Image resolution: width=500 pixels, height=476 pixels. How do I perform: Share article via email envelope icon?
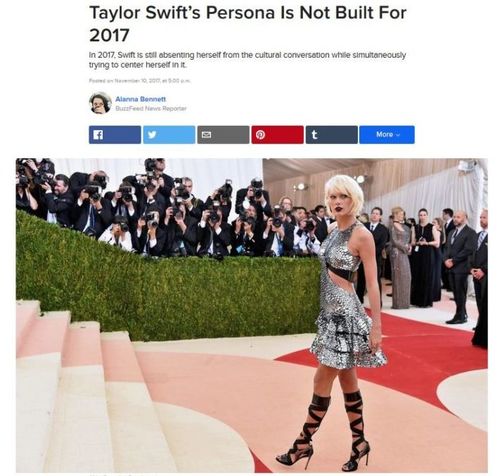click(x=206, y=135)
